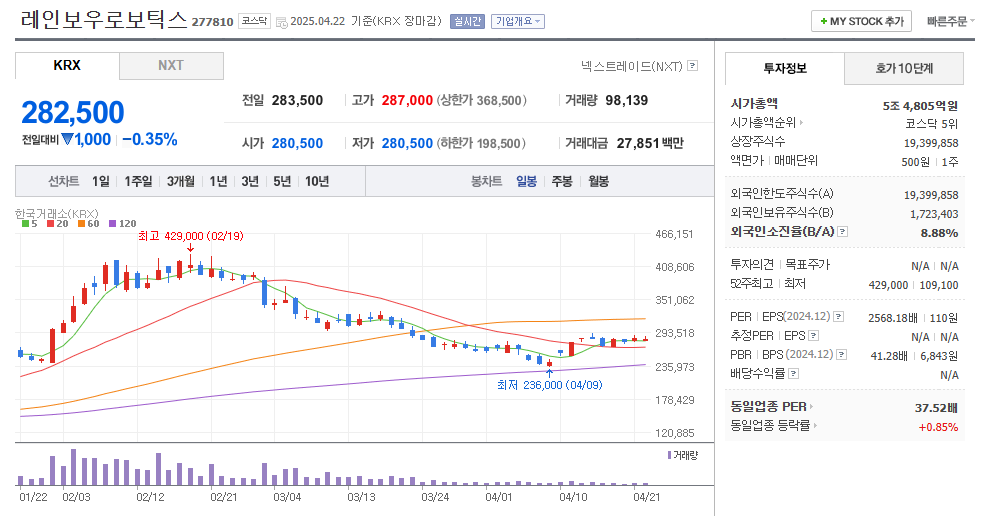Show the 1주일 line chart
Viewport: 988px width, 516px height.
pyautogui.click(x=138, y=181)
